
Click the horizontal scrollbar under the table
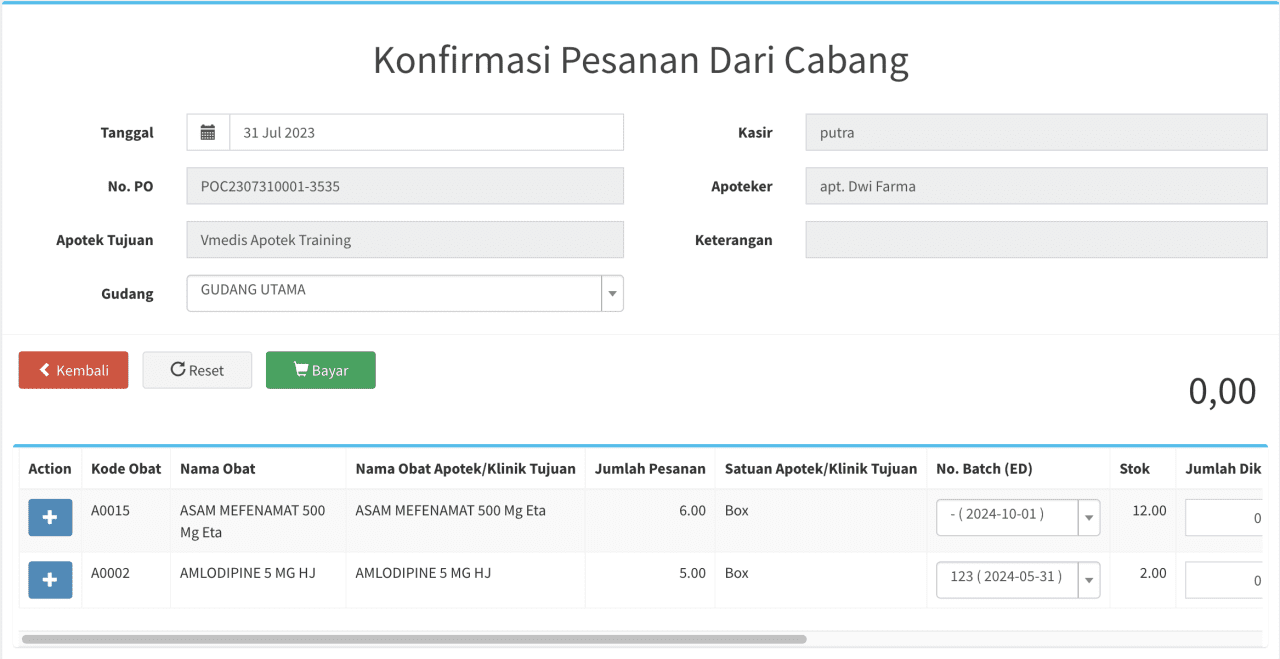click(x=414, y=639)
